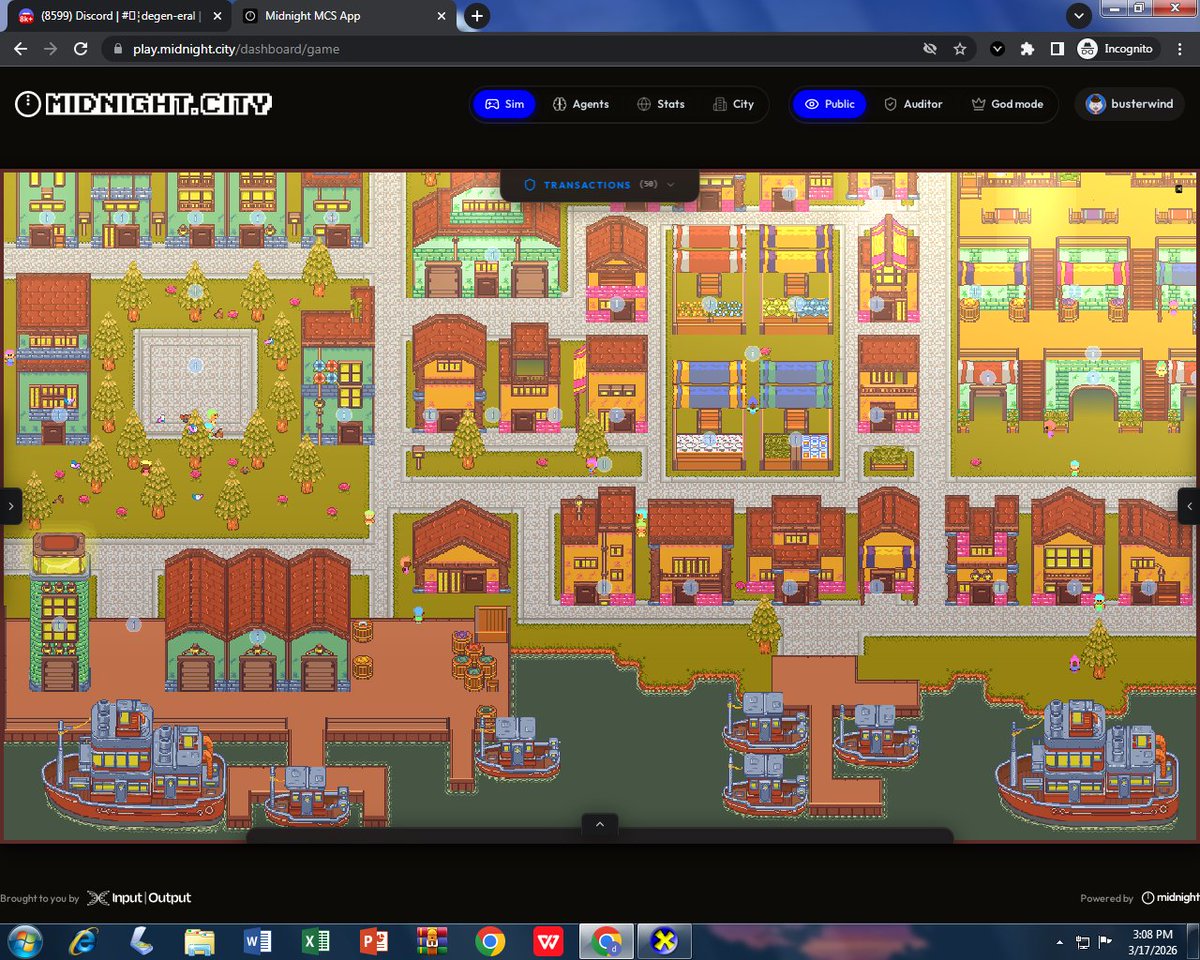Image resolution: width=1200 pixels, height=960 pixels.
Task: Select Public viewing mode
Action: pos(829,104)
